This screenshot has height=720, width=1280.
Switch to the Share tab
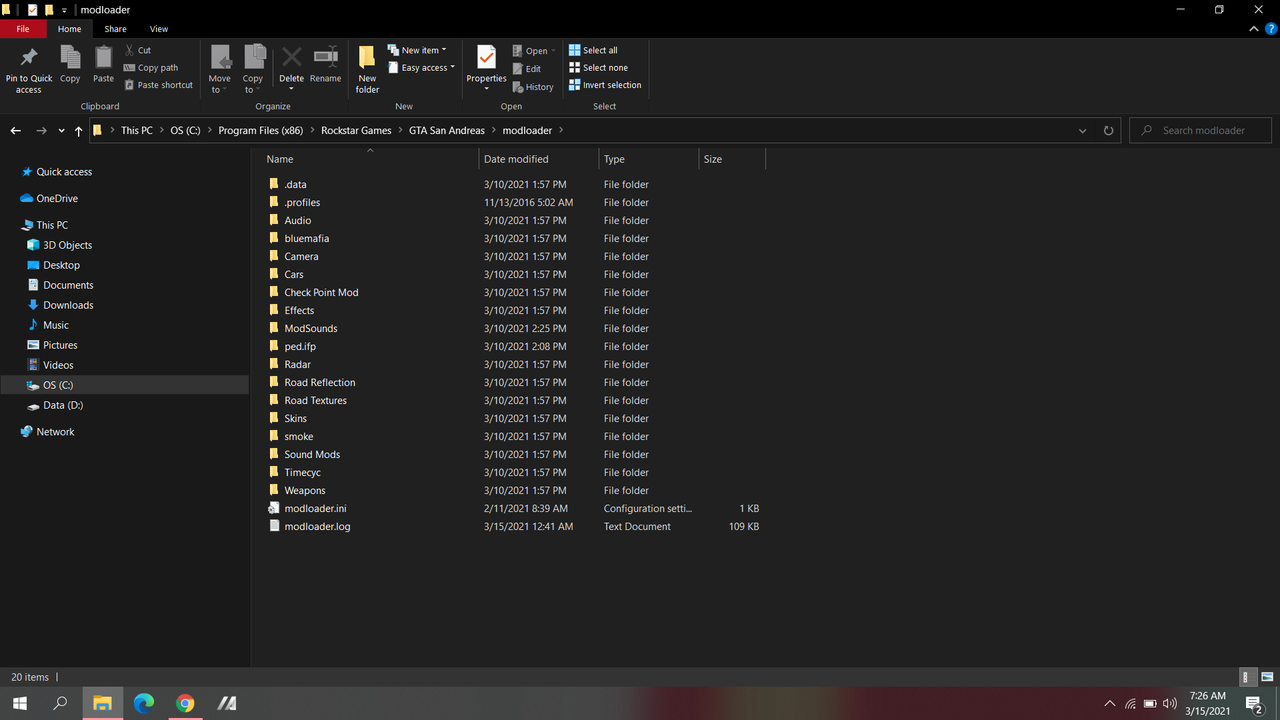tap(115, 29)
